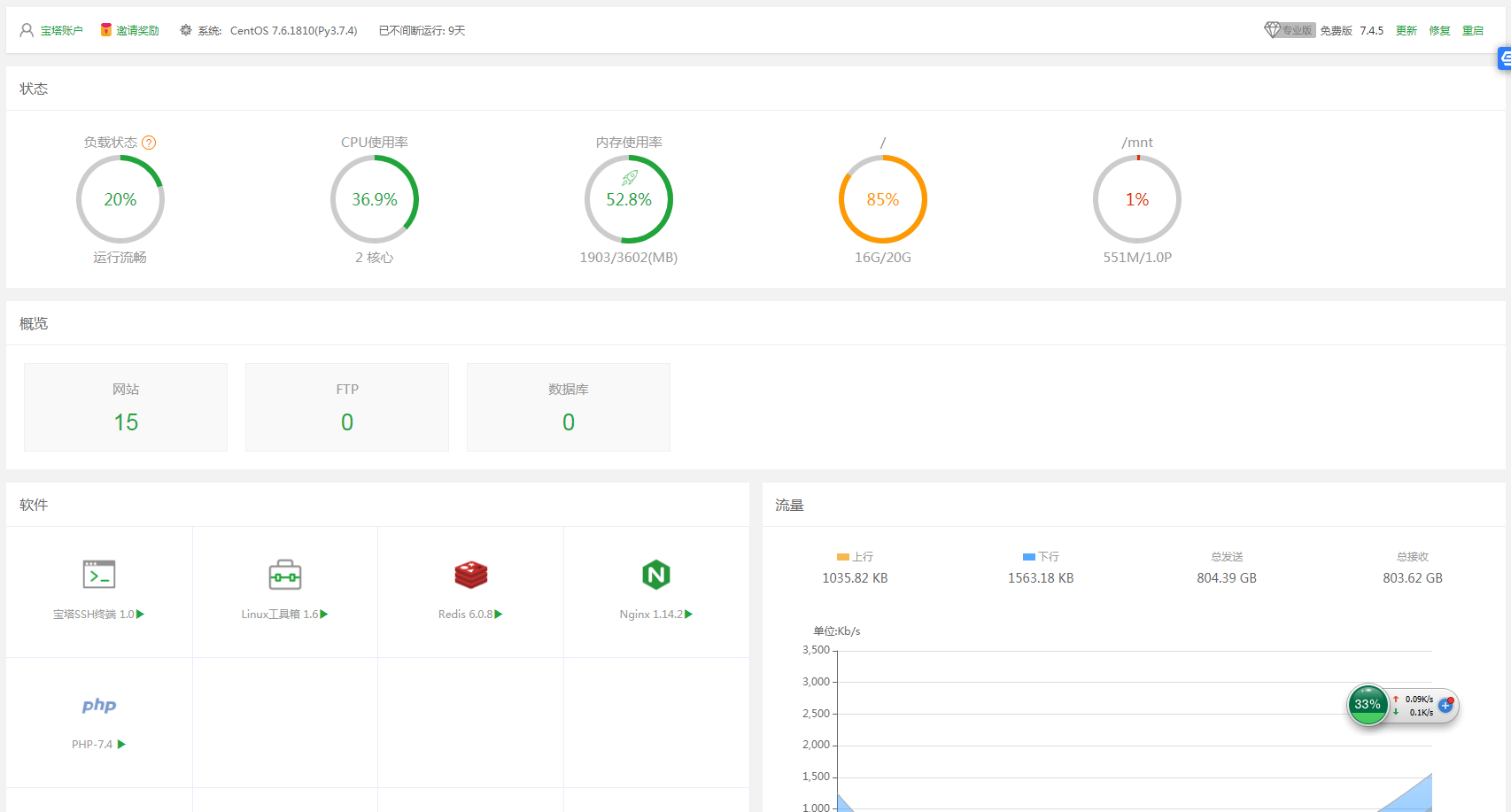Click the 33% floating monitor ball
This screenshot has width=1511, height=812.
click(1368, 705)
